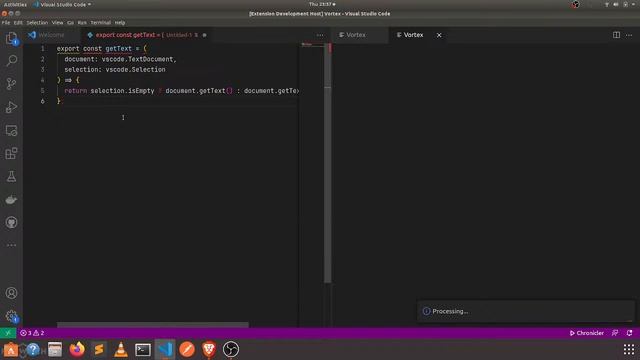Click 'vscode.Selection' on line 3

click(x=136, y=70)
